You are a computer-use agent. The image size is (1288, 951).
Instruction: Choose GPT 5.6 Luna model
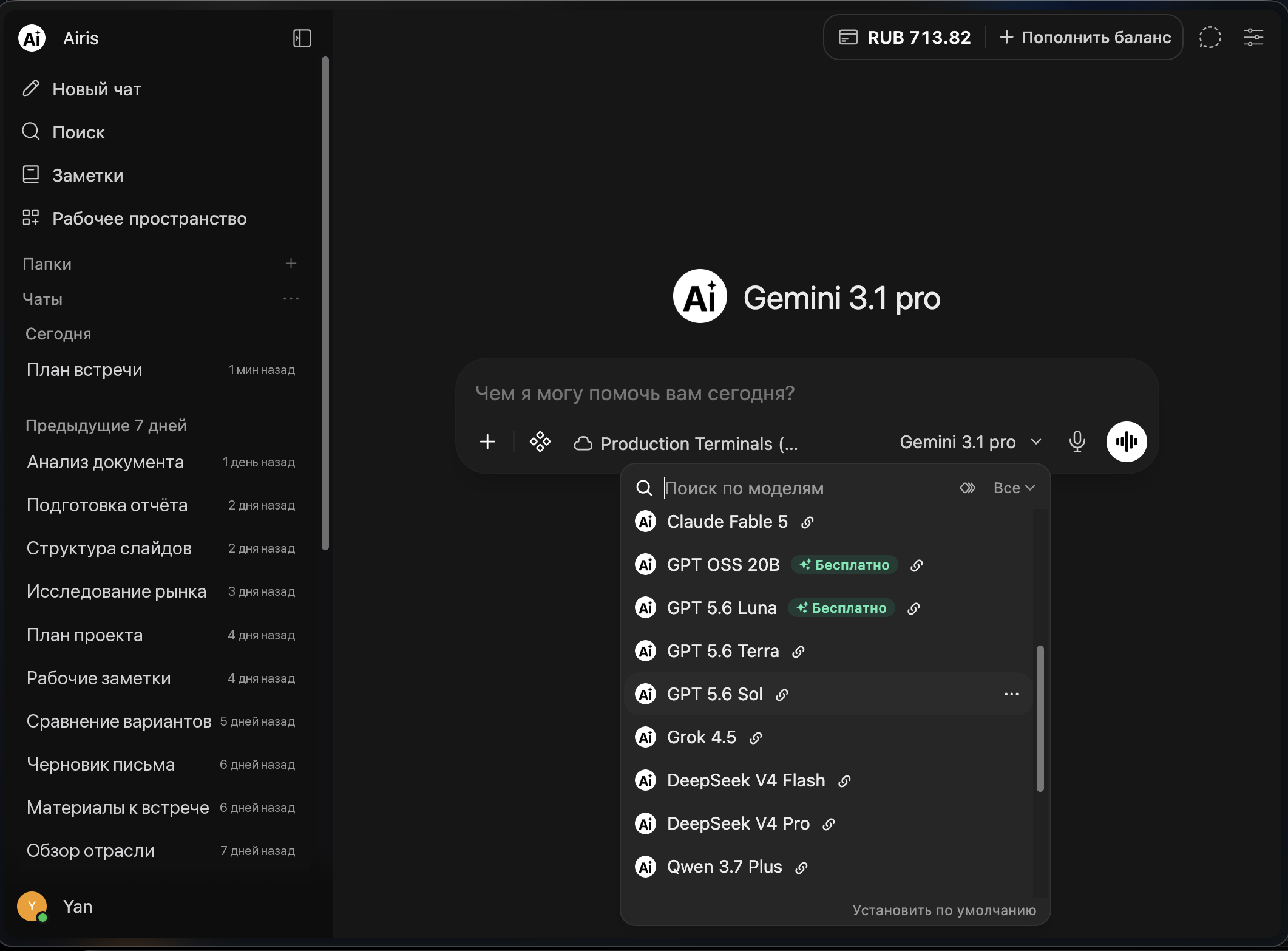point(829,608)
